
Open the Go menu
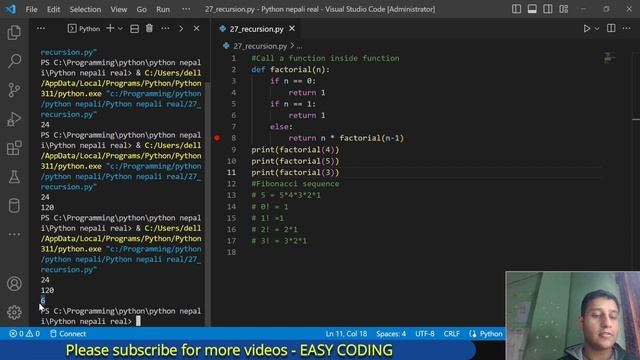[141, 9]
